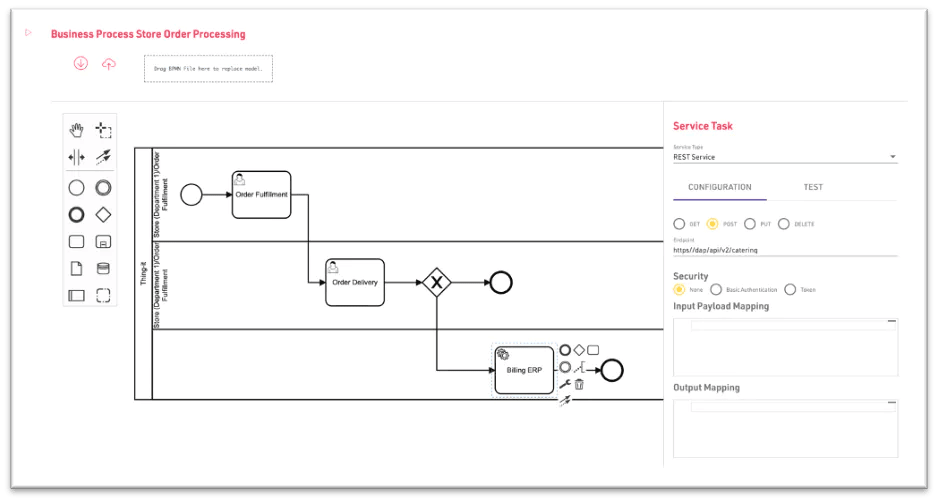The height and width of the screenshot is (502, 938).
Task: Select the start event circle before Order Fulfillment
Action: click(x=191, y=194)
